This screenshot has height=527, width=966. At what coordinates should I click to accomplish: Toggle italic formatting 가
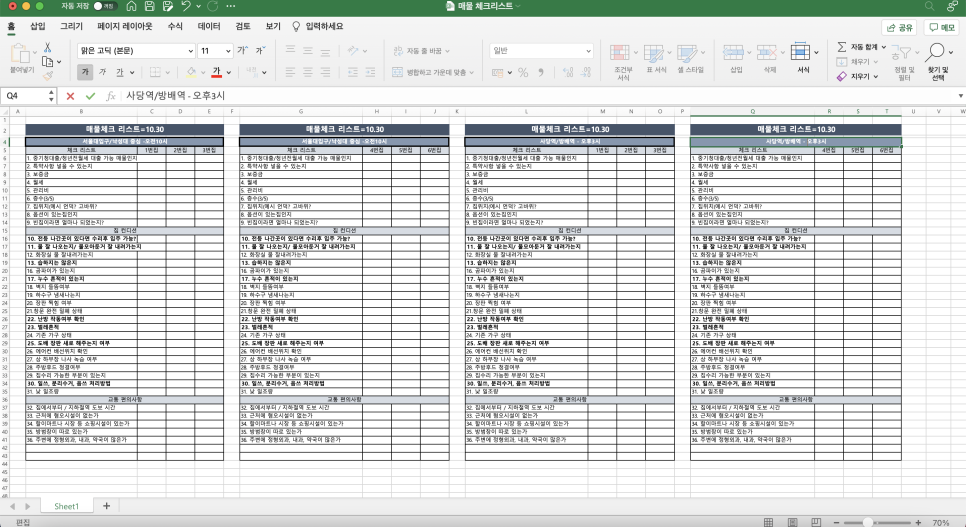point(102,72)
